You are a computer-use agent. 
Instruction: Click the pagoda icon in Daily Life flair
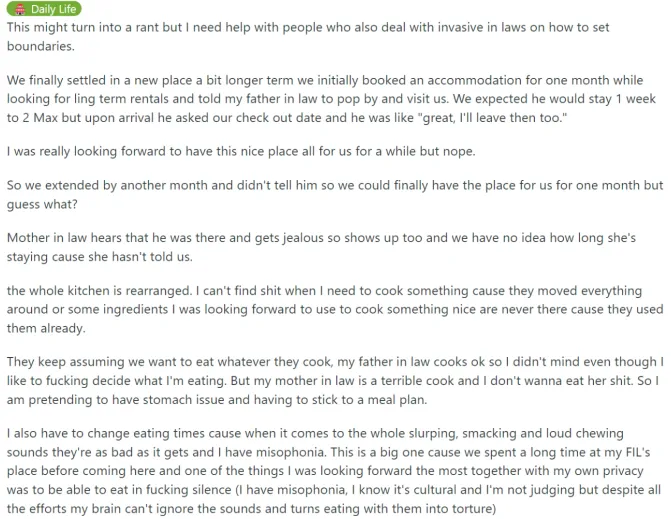(17, 9)
